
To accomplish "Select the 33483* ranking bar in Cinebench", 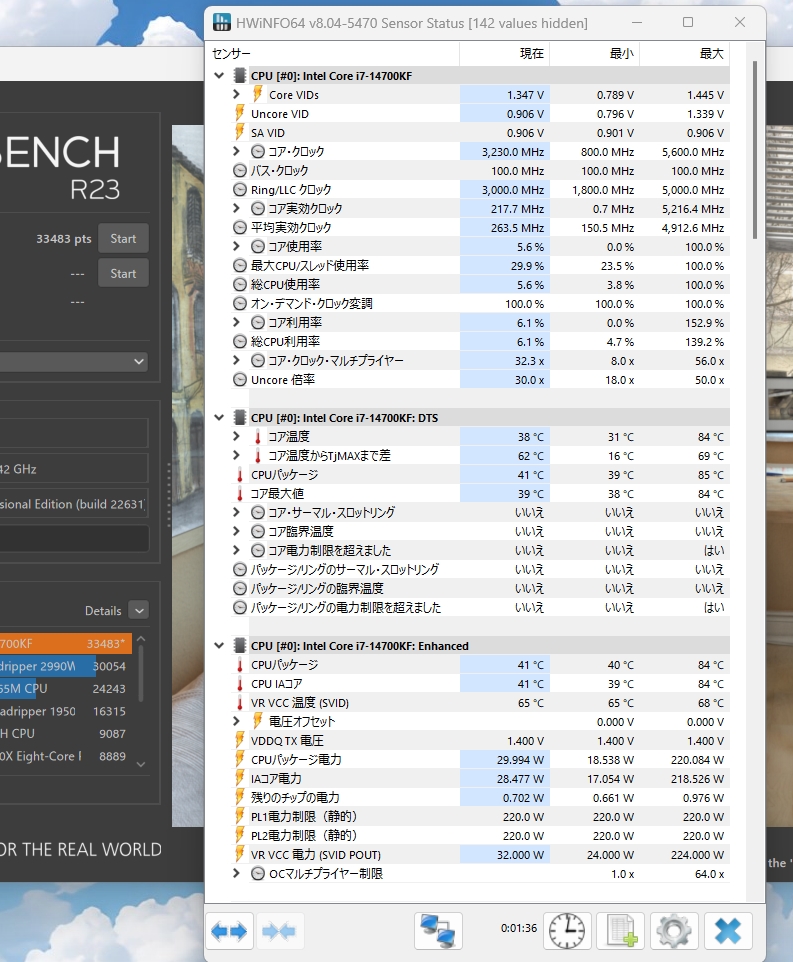I will coord(65,644).
